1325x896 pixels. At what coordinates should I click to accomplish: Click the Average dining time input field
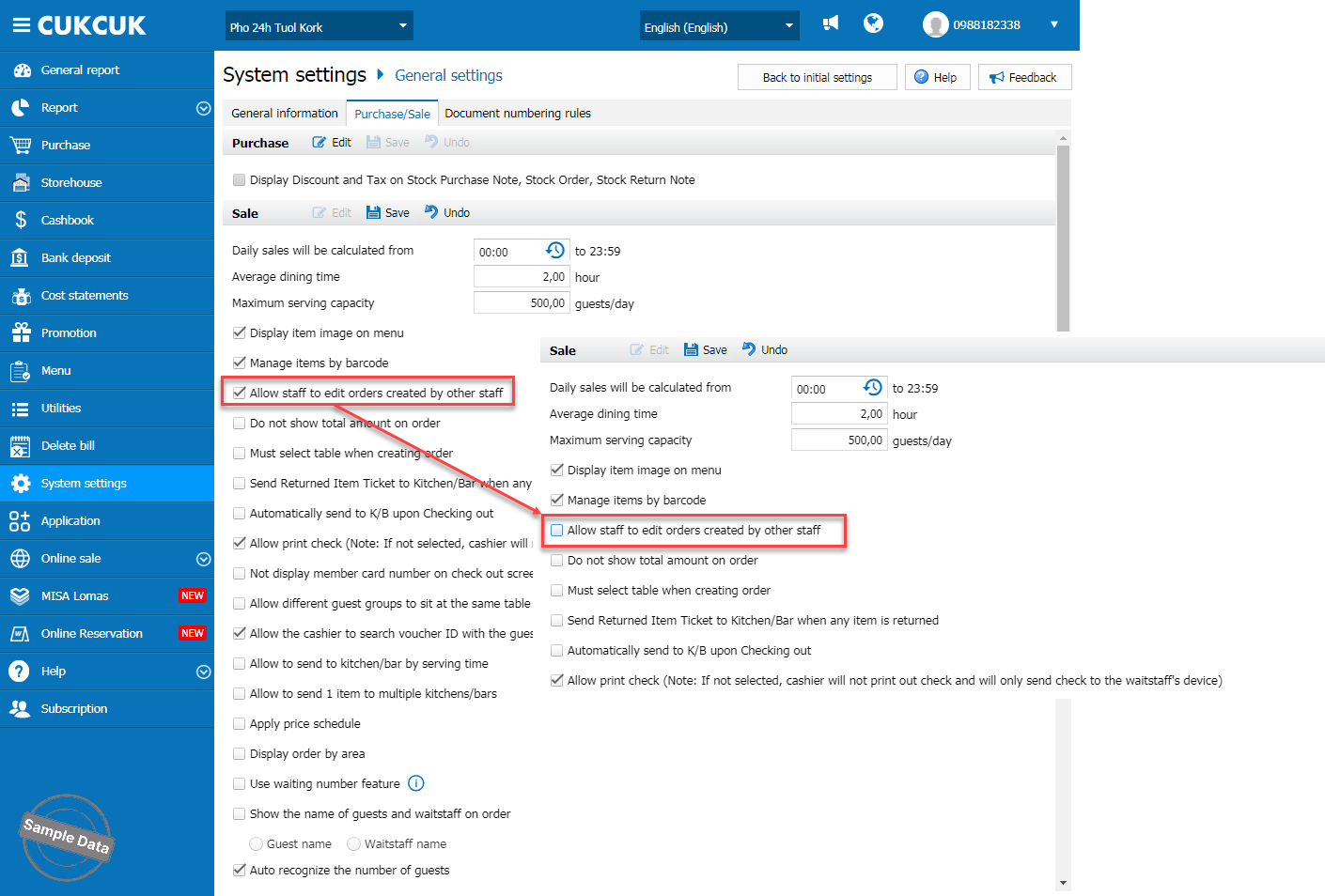click(x=522, y=277)
